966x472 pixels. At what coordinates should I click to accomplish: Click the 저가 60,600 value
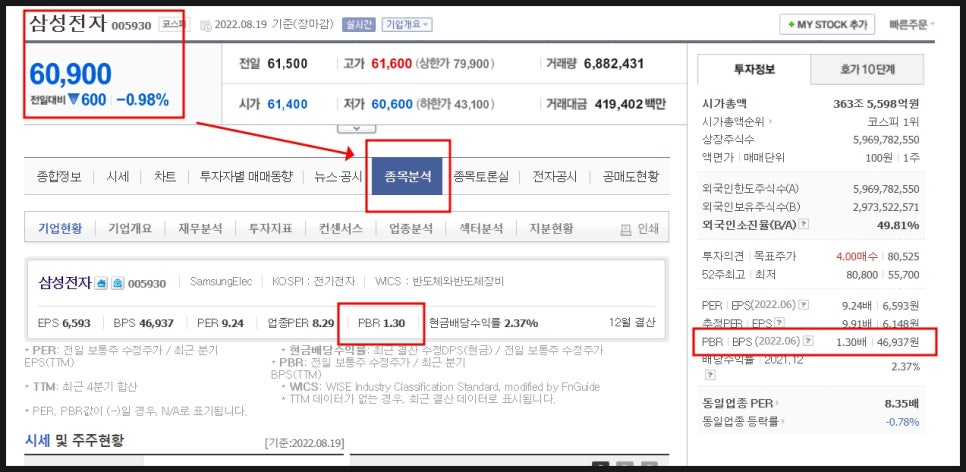click(392, 104)
